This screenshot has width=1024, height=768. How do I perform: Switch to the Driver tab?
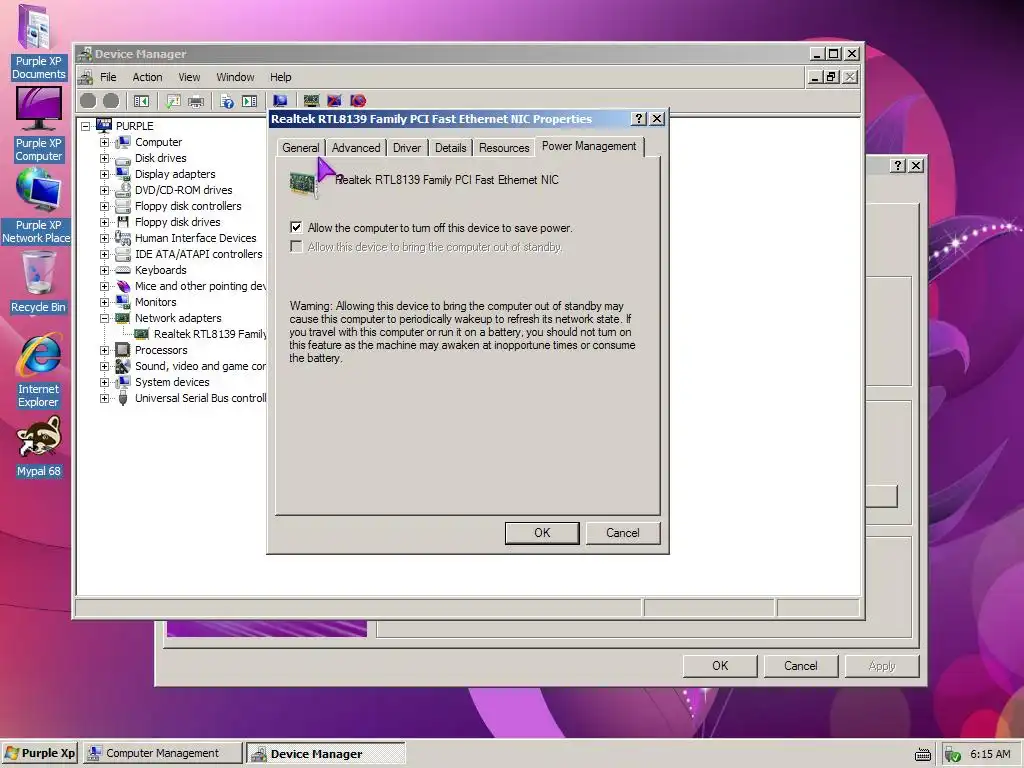[x=407, y=148]
